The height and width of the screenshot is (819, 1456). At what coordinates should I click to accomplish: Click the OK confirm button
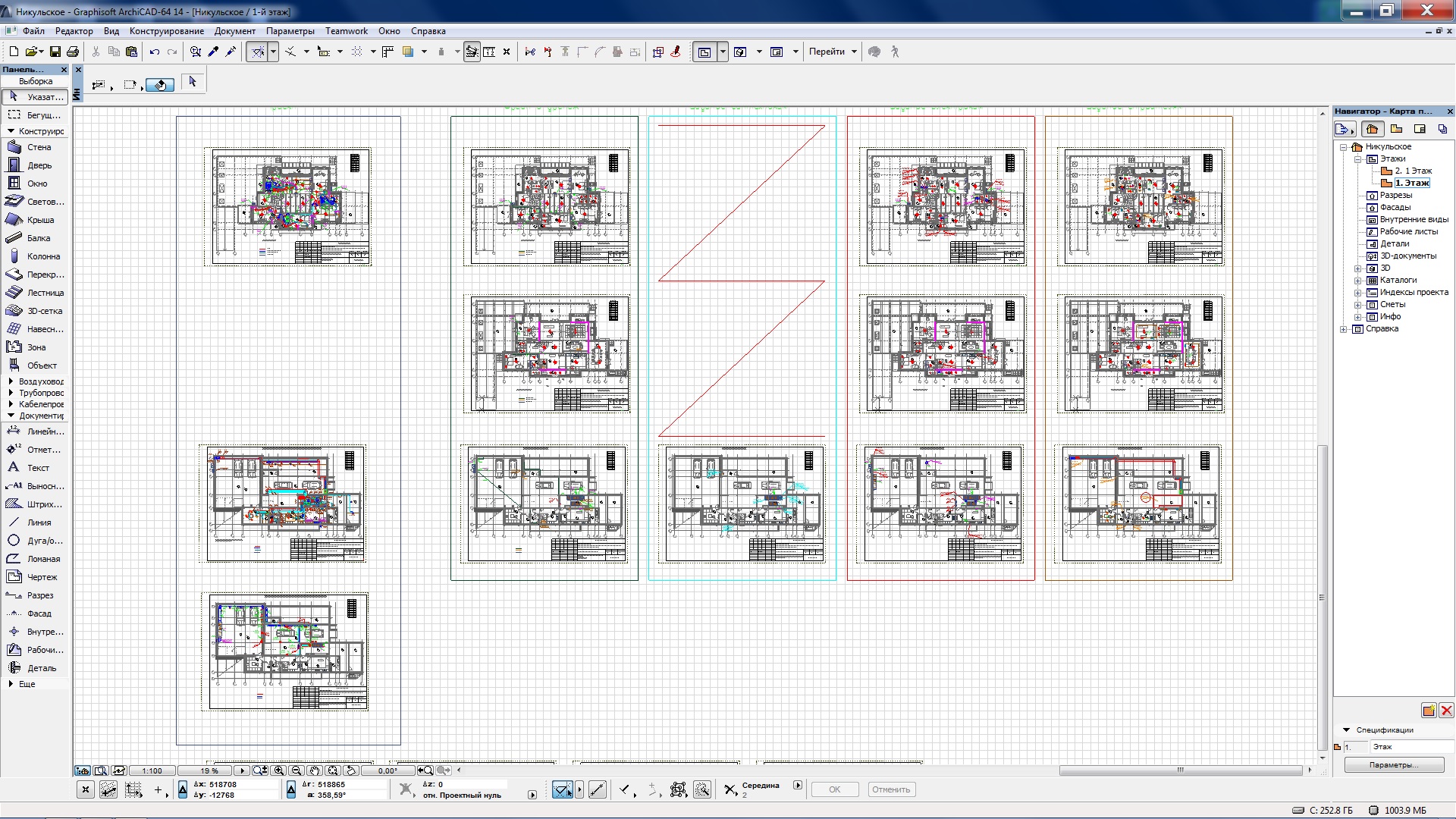pyautogui.click(x=834, y=789)
